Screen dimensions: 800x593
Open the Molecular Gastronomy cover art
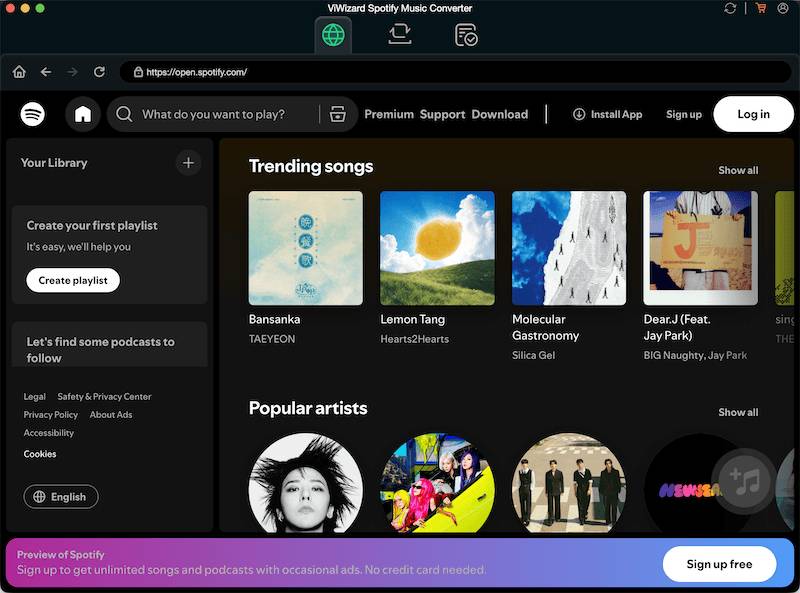click(569, 248)
